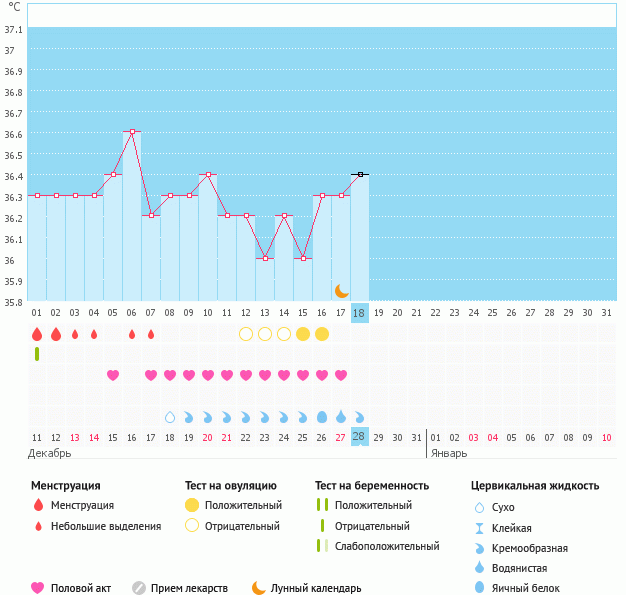
Task: Click the egg white fluid icon on day 16
Action: click(x=322, y=416)
